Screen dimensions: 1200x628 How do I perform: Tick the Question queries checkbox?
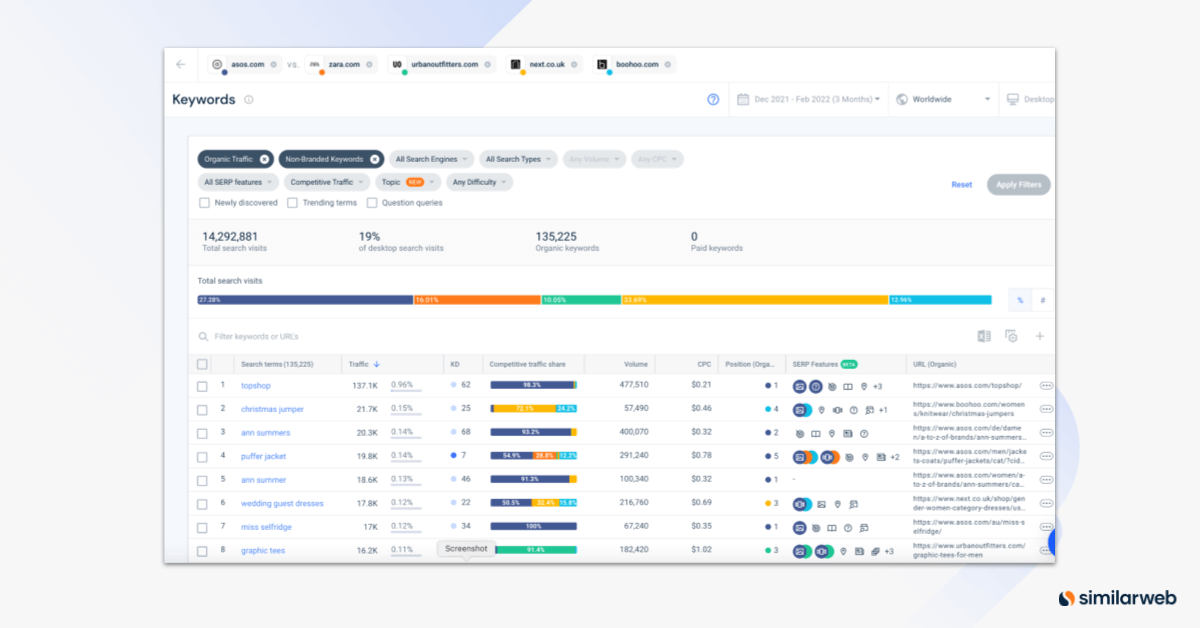tap(372, 203)
